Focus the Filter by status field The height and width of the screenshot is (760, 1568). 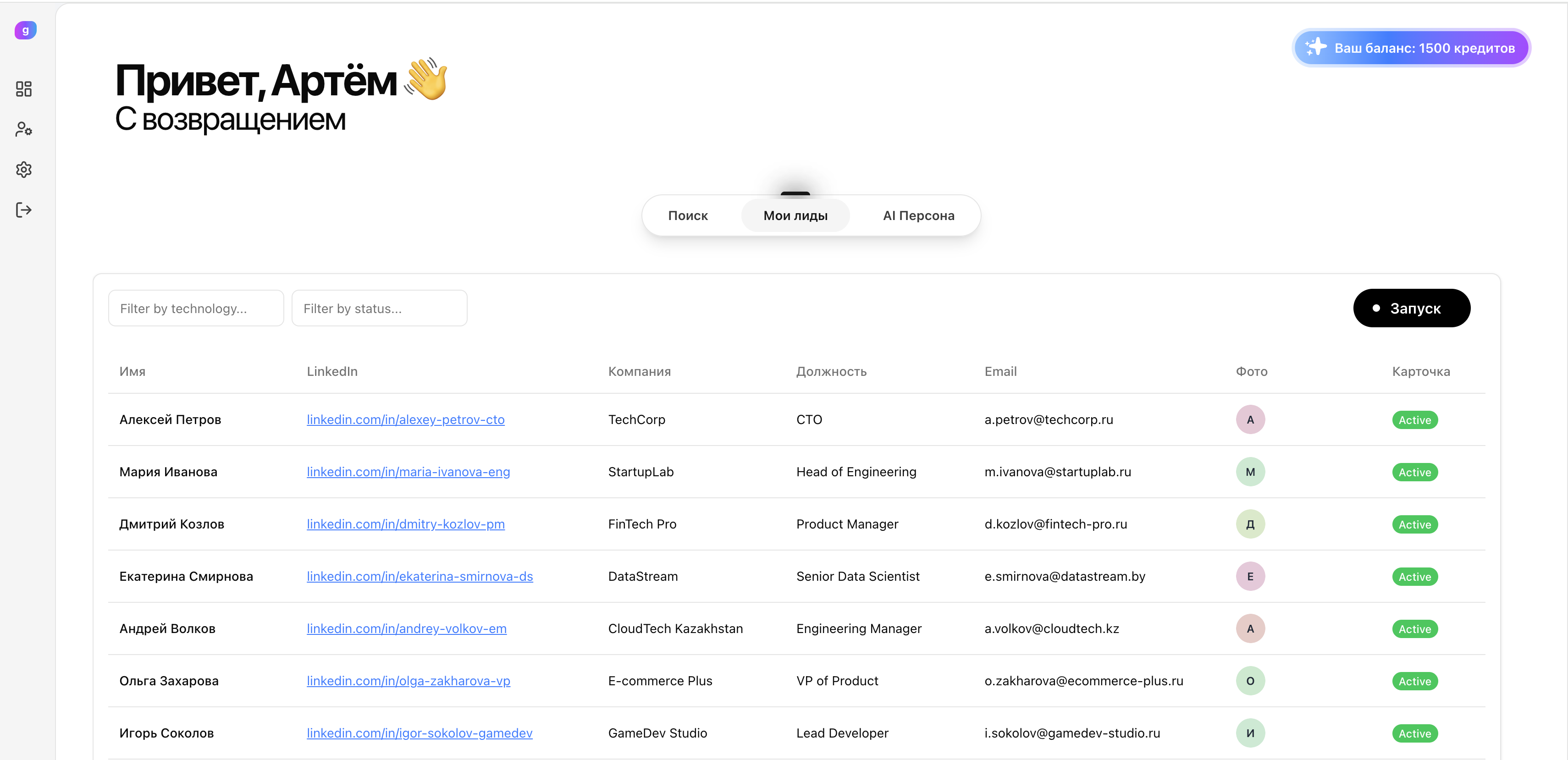tap(379, 308)
